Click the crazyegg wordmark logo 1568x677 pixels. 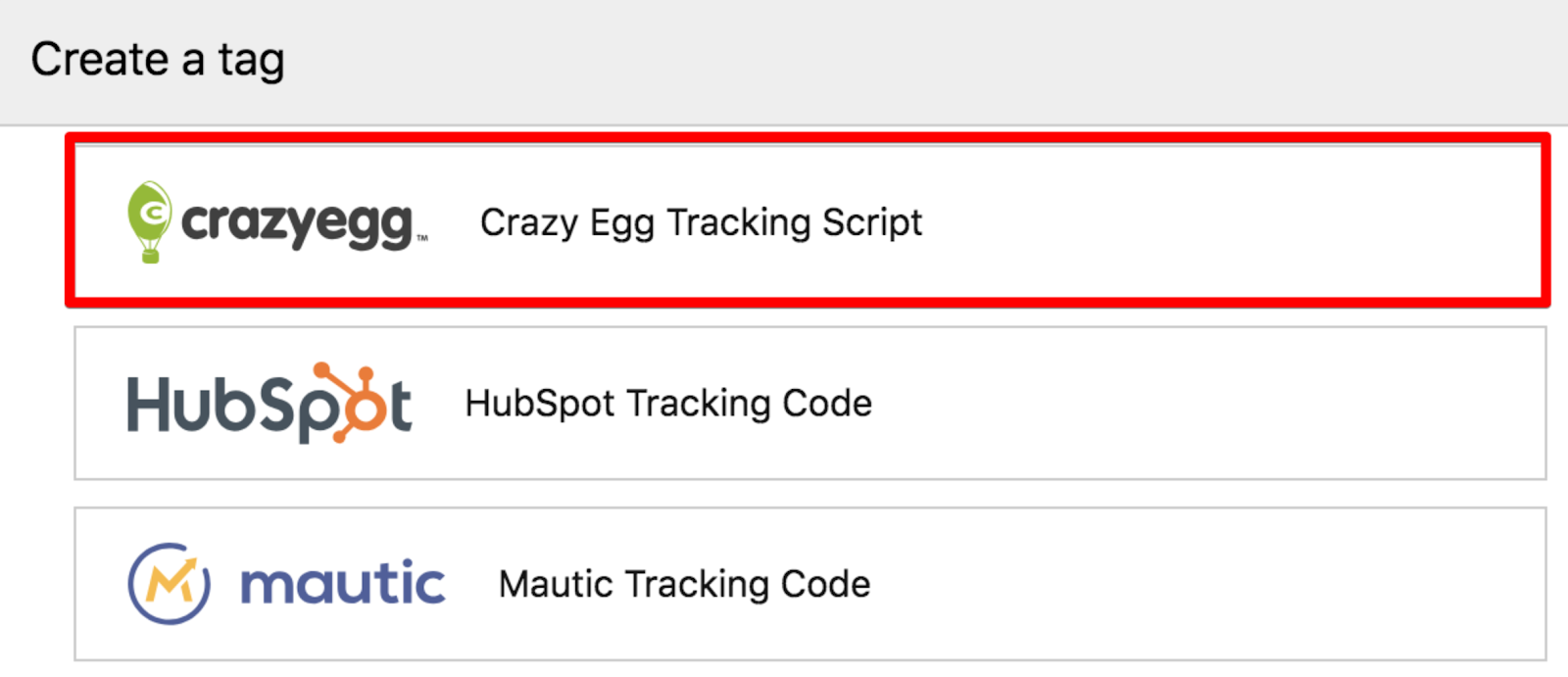pos(298,224)
